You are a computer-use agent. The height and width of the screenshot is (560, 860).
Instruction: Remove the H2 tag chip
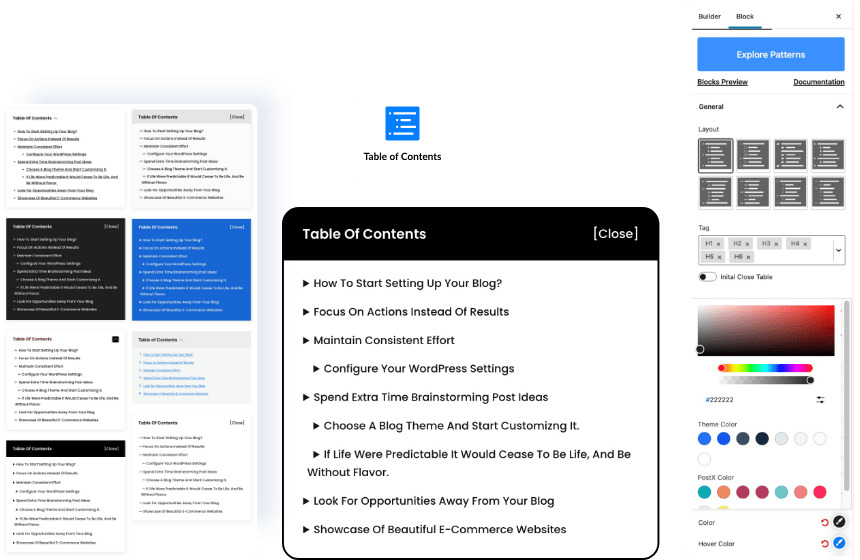click(747, 244)
